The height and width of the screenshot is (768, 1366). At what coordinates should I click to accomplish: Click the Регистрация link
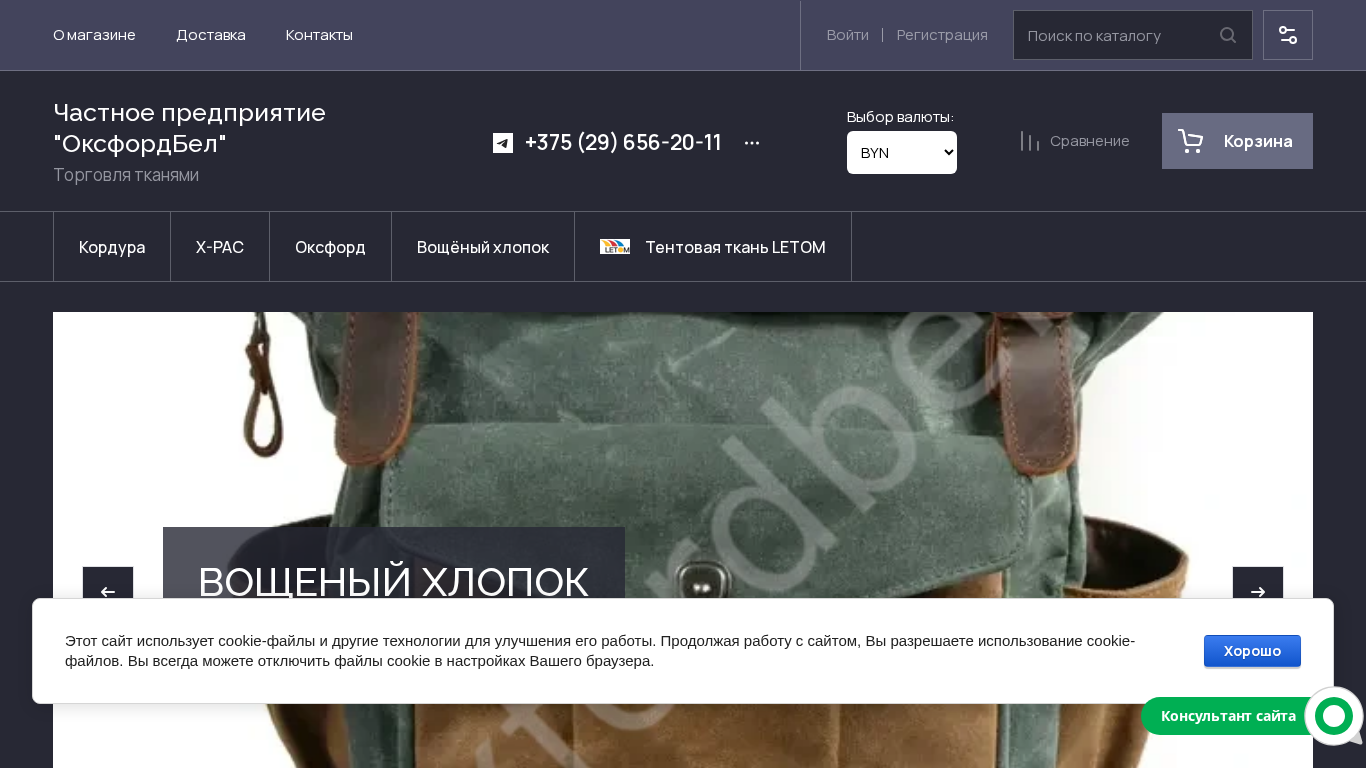(x=942, y=35)
